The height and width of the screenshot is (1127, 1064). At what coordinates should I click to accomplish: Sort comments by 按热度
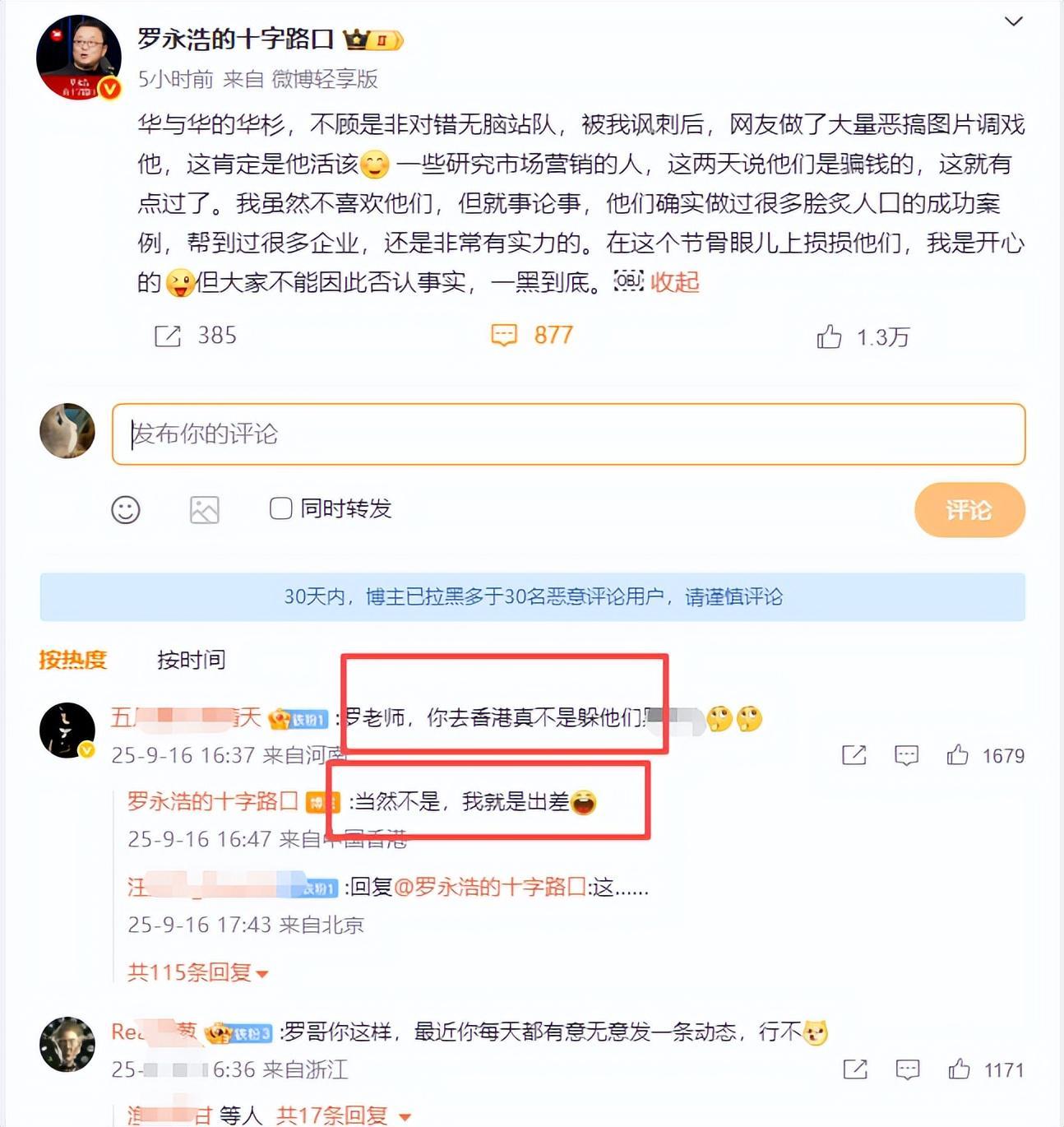(x=73, y=660)
